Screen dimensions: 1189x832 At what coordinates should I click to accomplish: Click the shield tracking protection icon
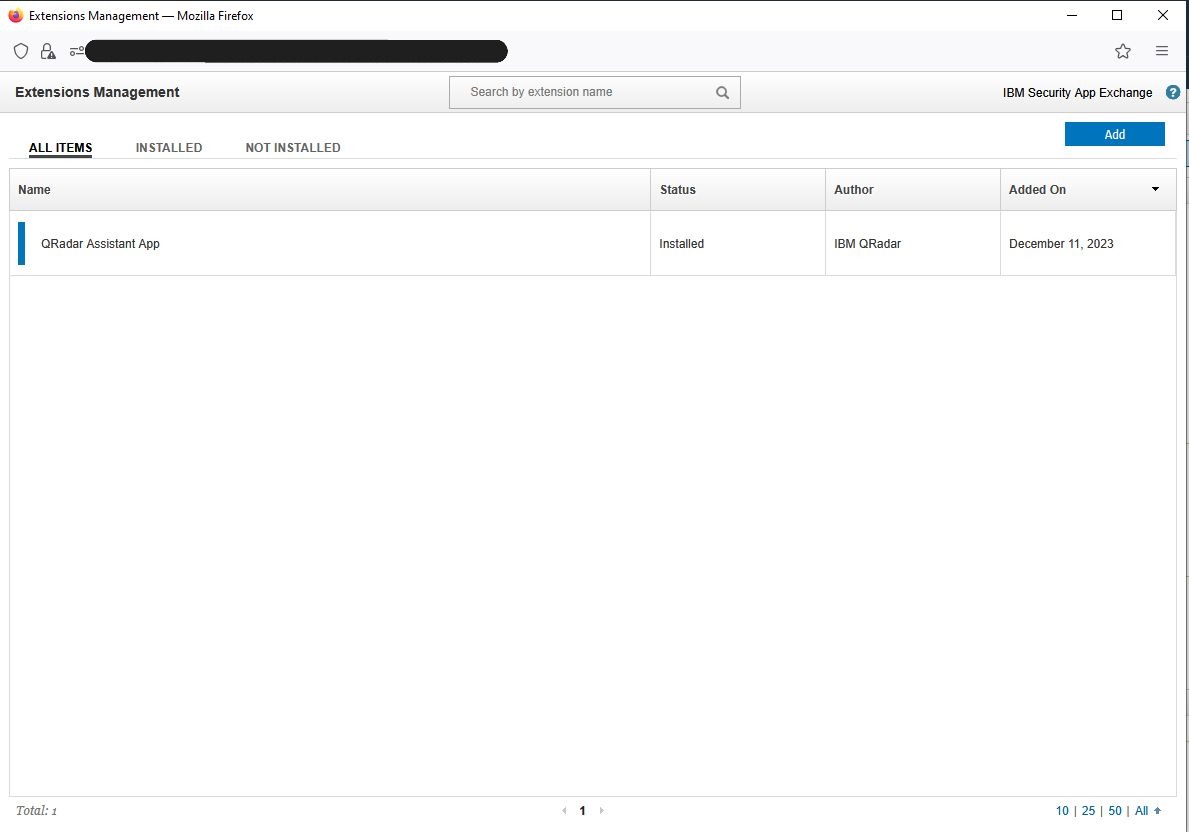[21, 51]
